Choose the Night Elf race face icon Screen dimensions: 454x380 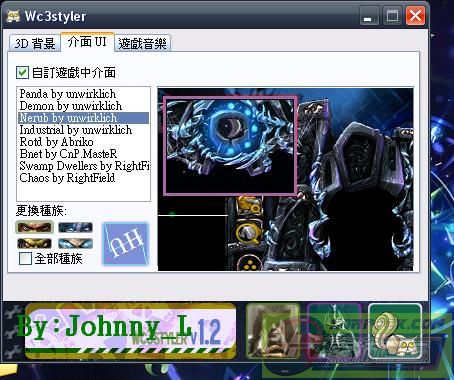(75, 243)
